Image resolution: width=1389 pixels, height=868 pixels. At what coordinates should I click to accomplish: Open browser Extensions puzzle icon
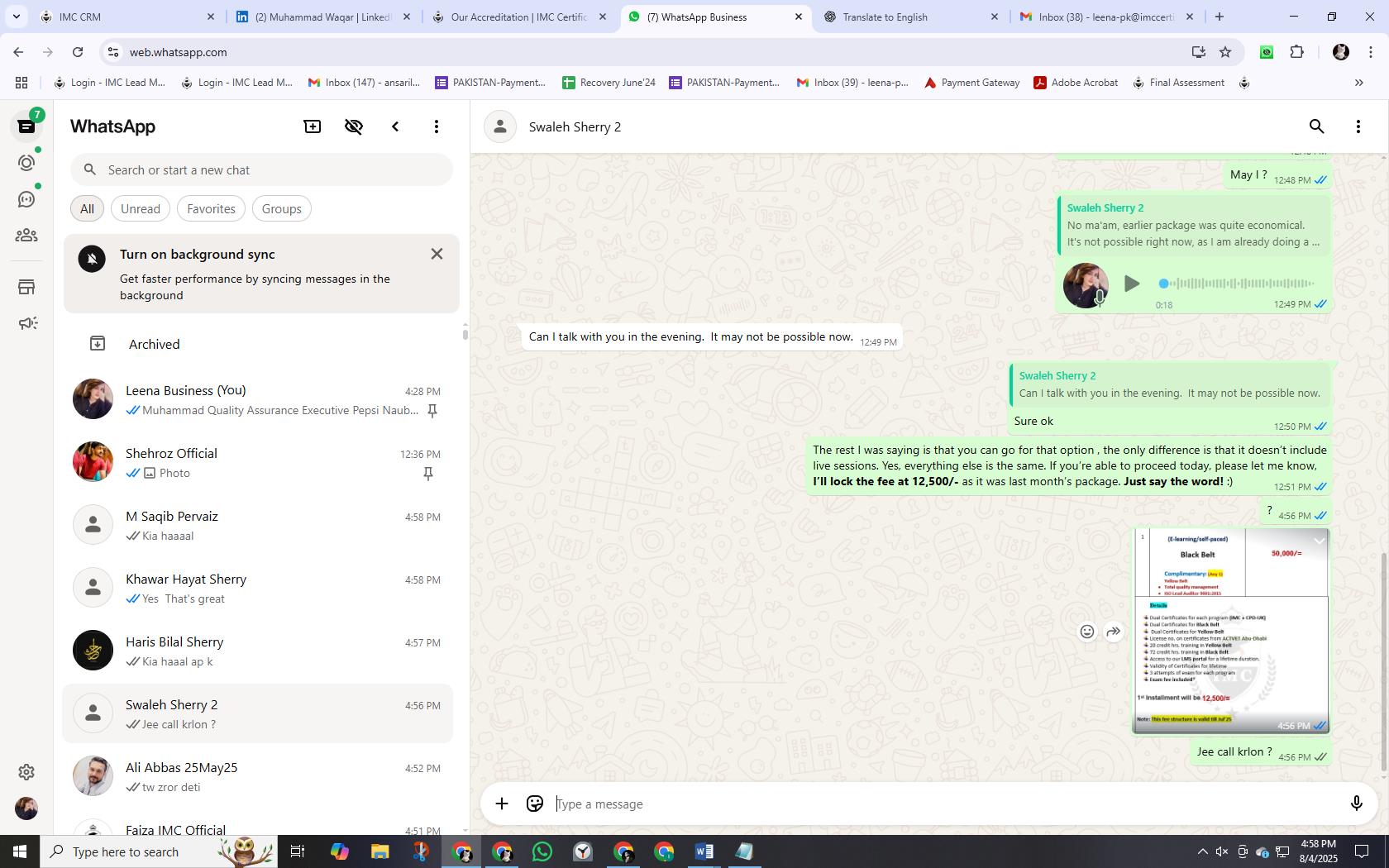[1296, 52]
